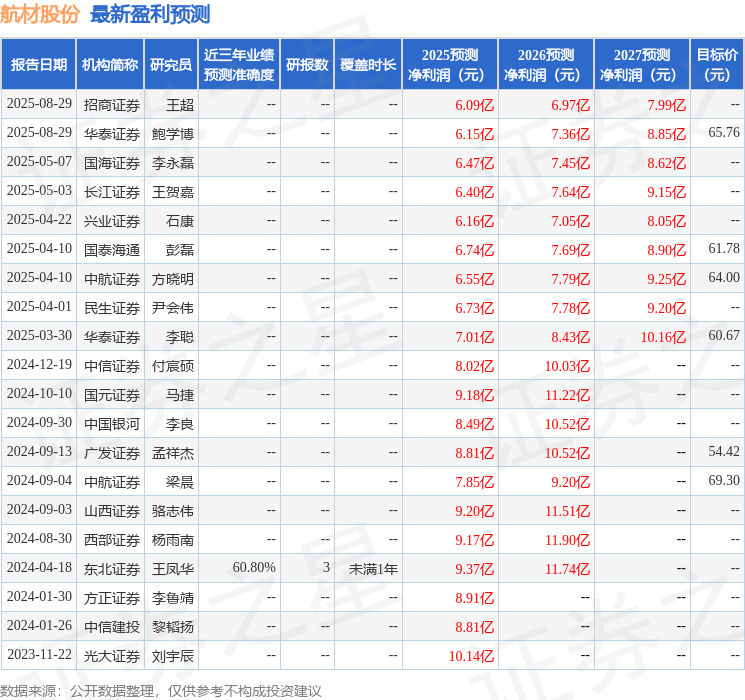The width and height of the screenshot is (745, 700).
Task: Click the 国海证券 cell
Action: pyautogui.click(x=112, y=163)
